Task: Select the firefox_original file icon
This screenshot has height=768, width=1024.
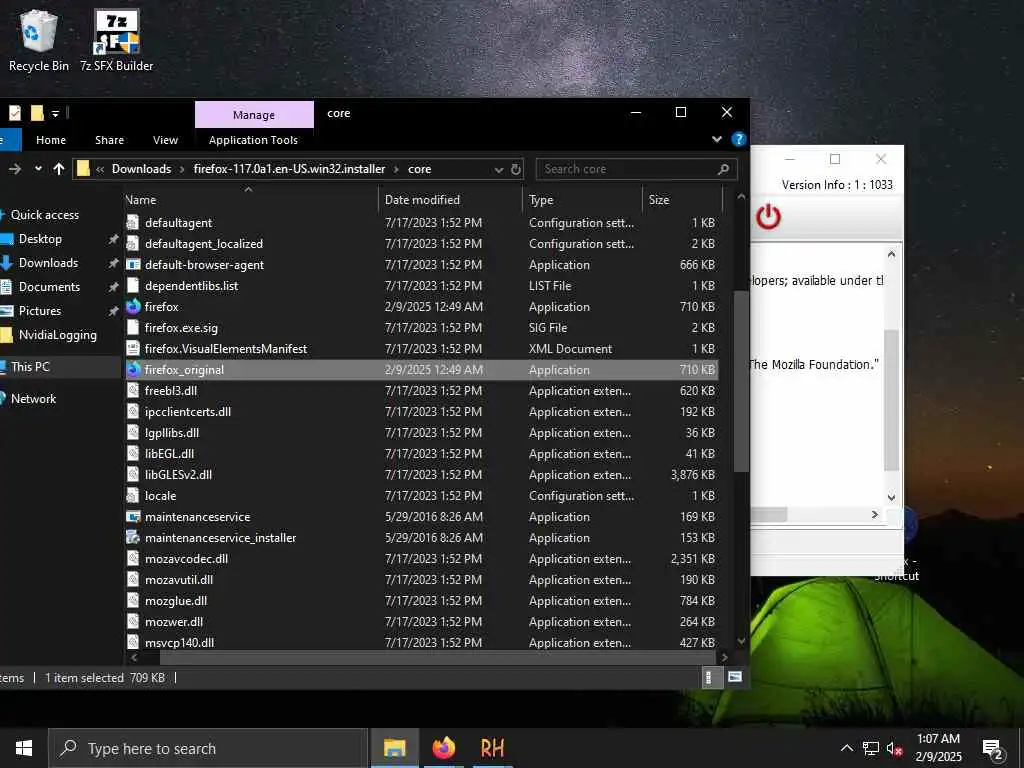Action: click(133, 370)
